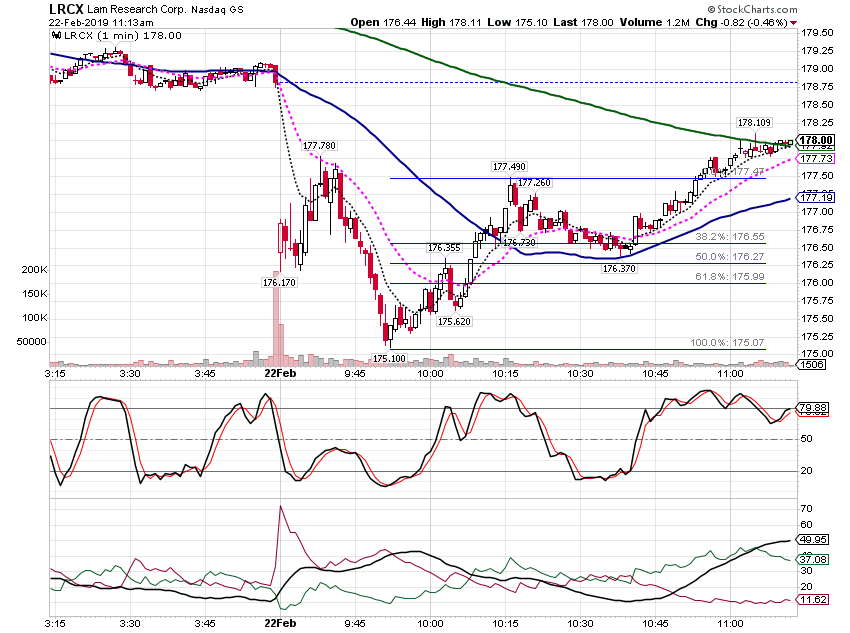The image size is (850, 633).
Task: Click the 177.490 high annotation
Action: coord(509,166)
